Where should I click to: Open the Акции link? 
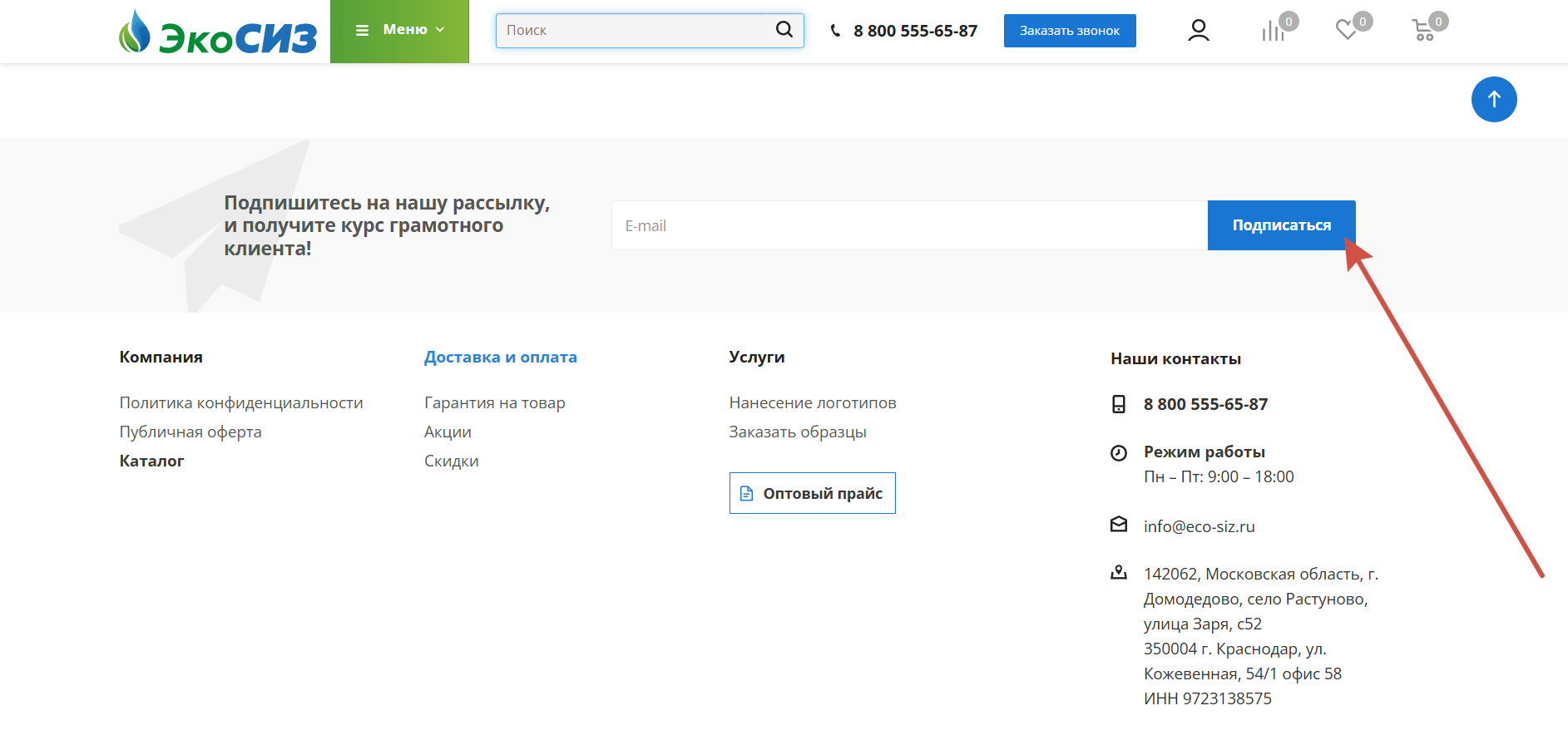coord(448,432)
